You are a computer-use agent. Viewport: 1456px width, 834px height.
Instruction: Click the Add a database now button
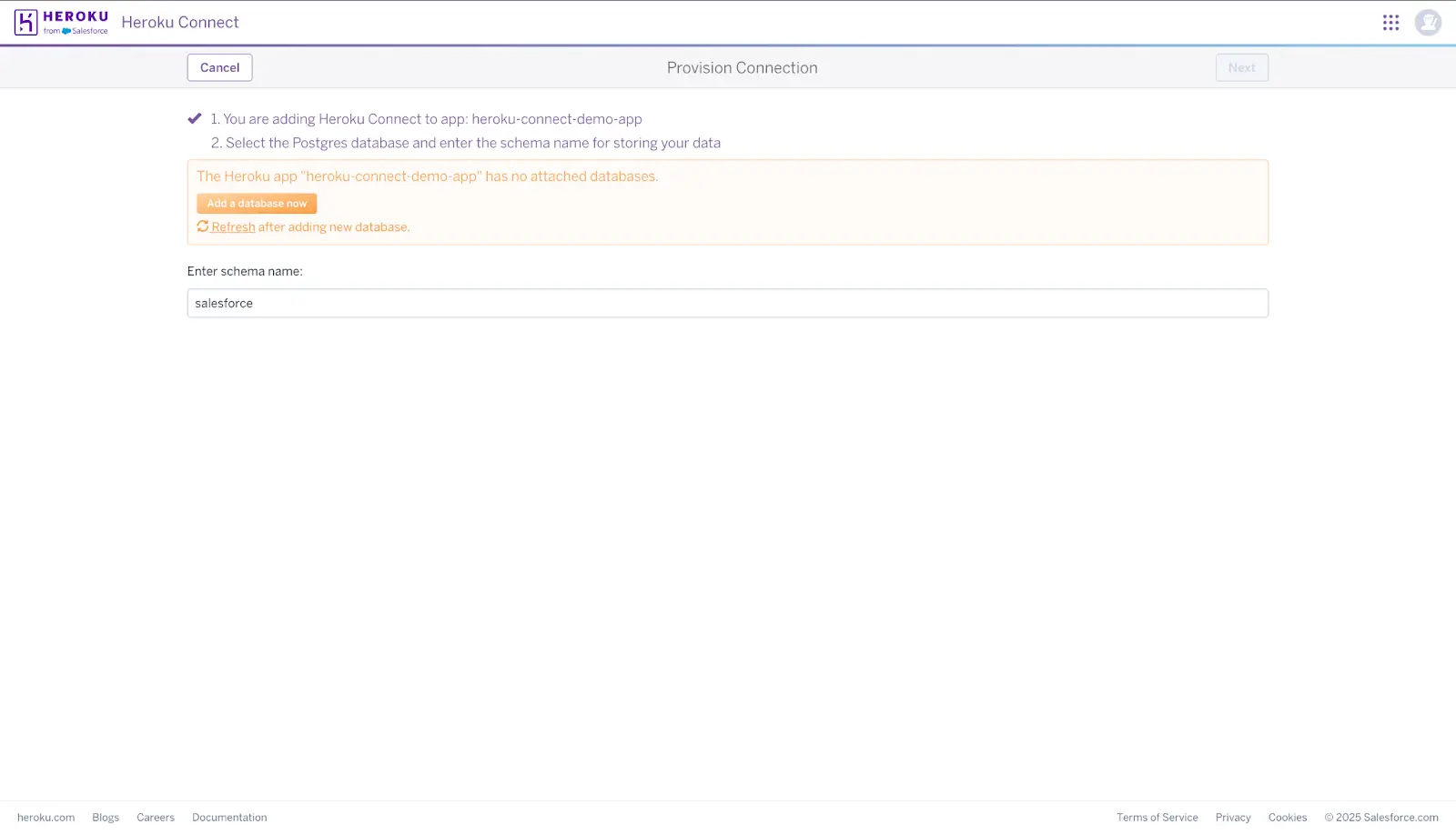[x=256, y=203]
